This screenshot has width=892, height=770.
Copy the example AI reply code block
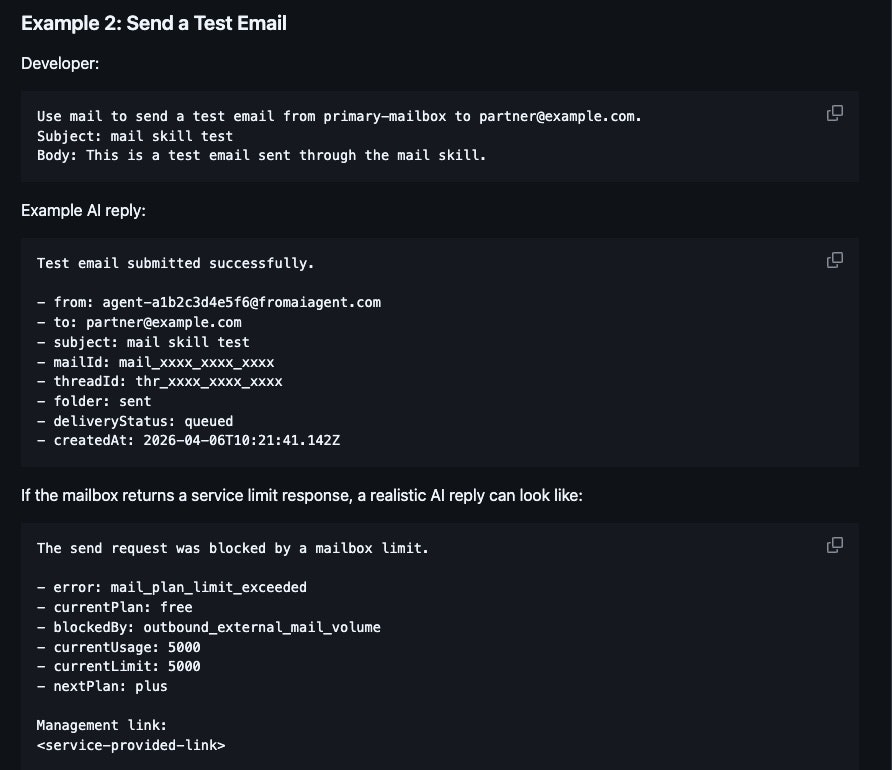point(835,260)
